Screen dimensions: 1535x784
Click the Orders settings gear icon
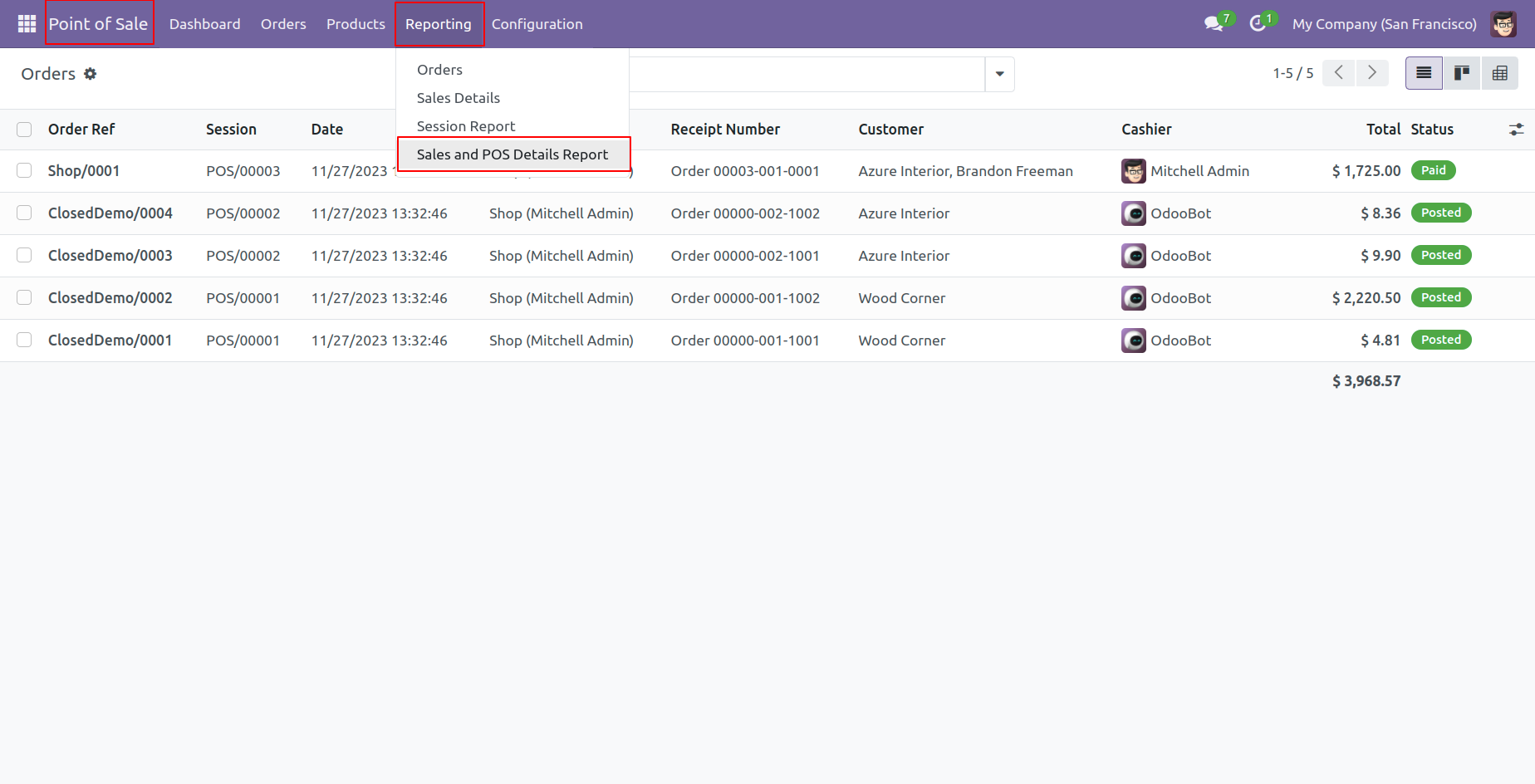[x=90, y=74]
